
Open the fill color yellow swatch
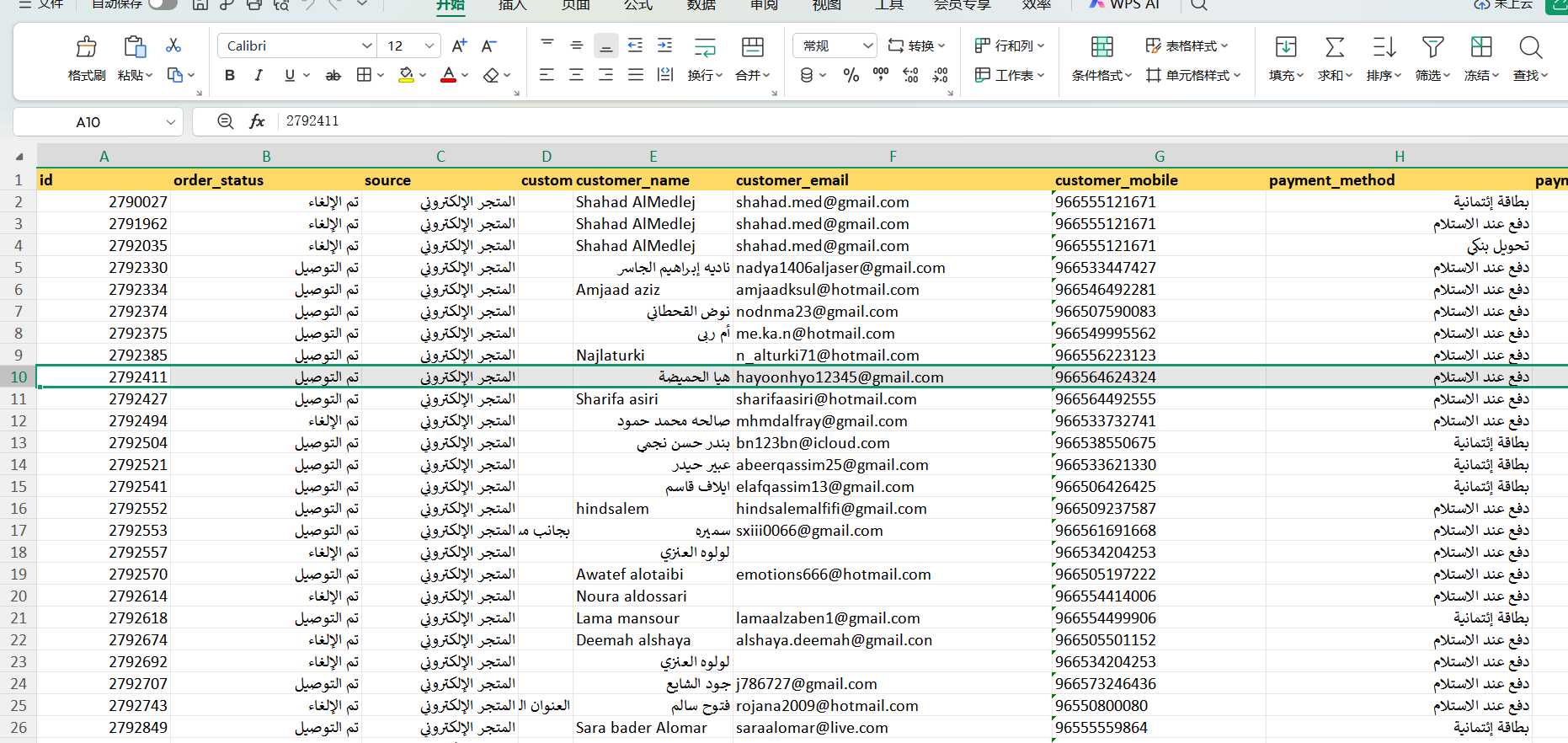[x=407, y=75]
